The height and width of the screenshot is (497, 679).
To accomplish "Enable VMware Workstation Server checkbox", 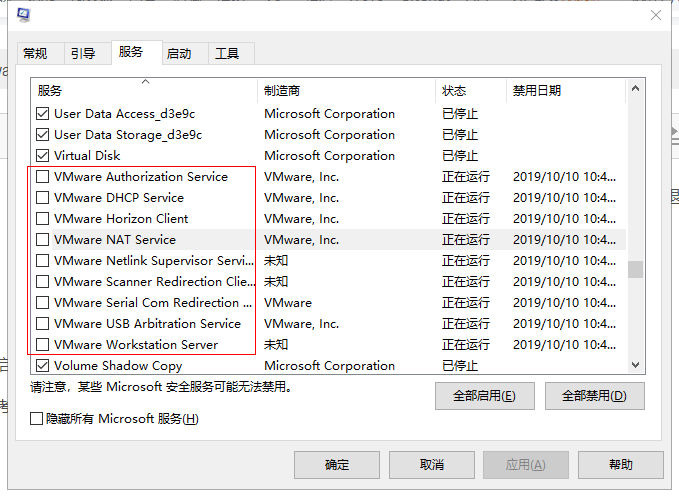I will pos(42,345).
